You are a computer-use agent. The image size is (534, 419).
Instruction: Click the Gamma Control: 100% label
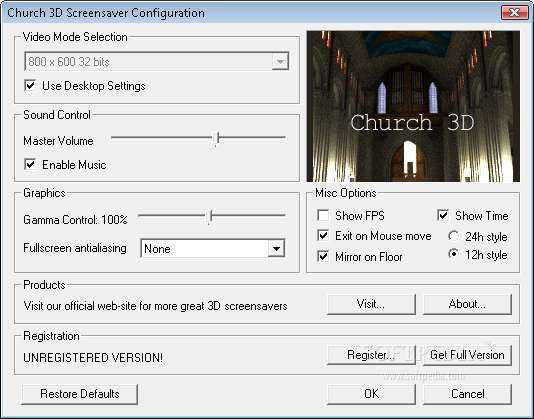tap(75, 220)
